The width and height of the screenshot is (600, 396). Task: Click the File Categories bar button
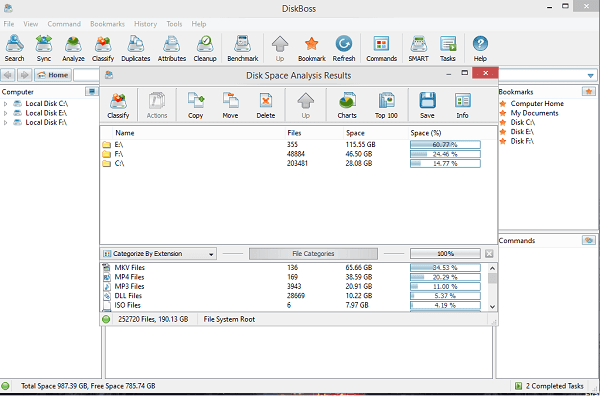tap(313, 254)
